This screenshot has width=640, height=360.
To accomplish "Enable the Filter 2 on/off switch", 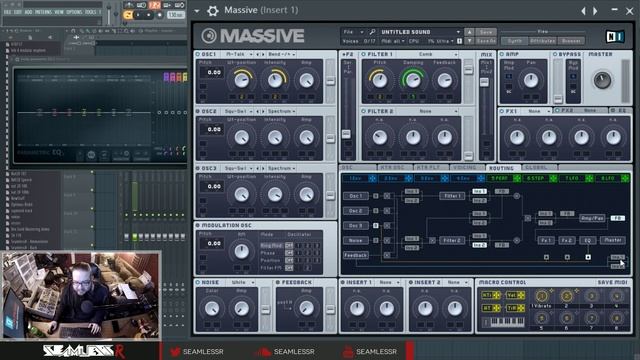I will tap(363, 111).
